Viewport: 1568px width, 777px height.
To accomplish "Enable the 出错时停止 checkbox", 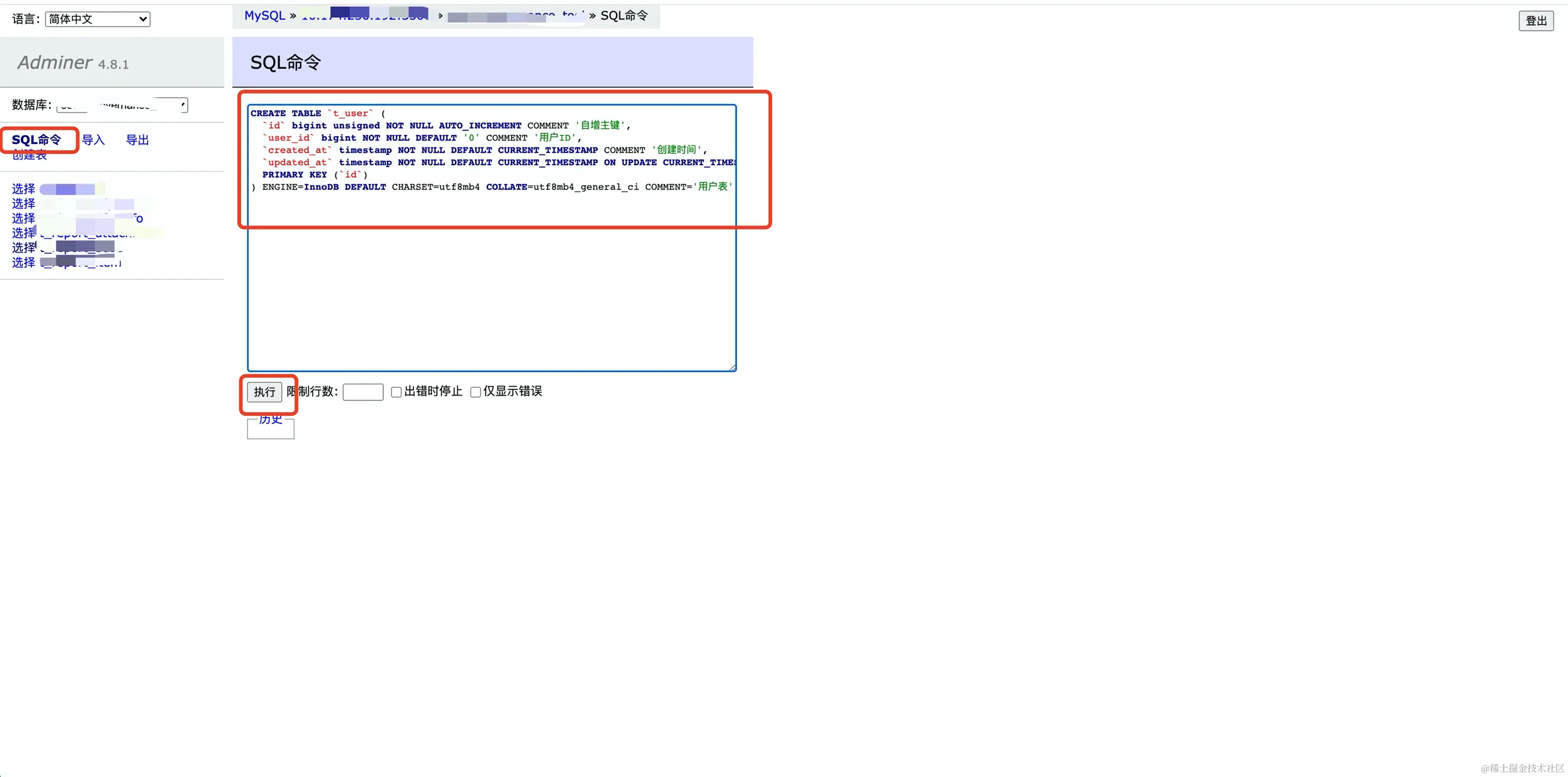I will coord(396,392).
